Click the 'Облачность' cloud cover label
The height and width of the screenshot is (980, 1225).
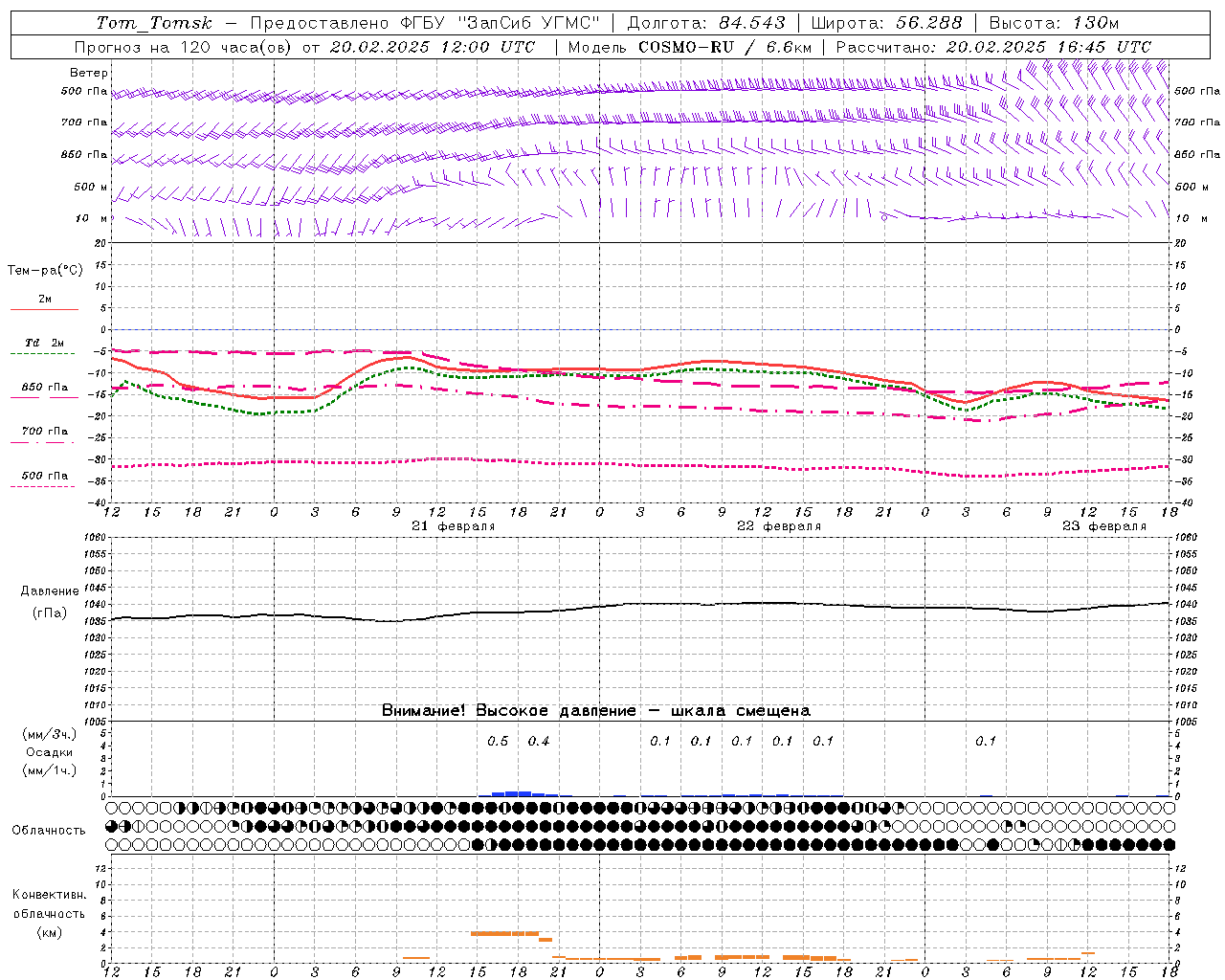point(49,831)
